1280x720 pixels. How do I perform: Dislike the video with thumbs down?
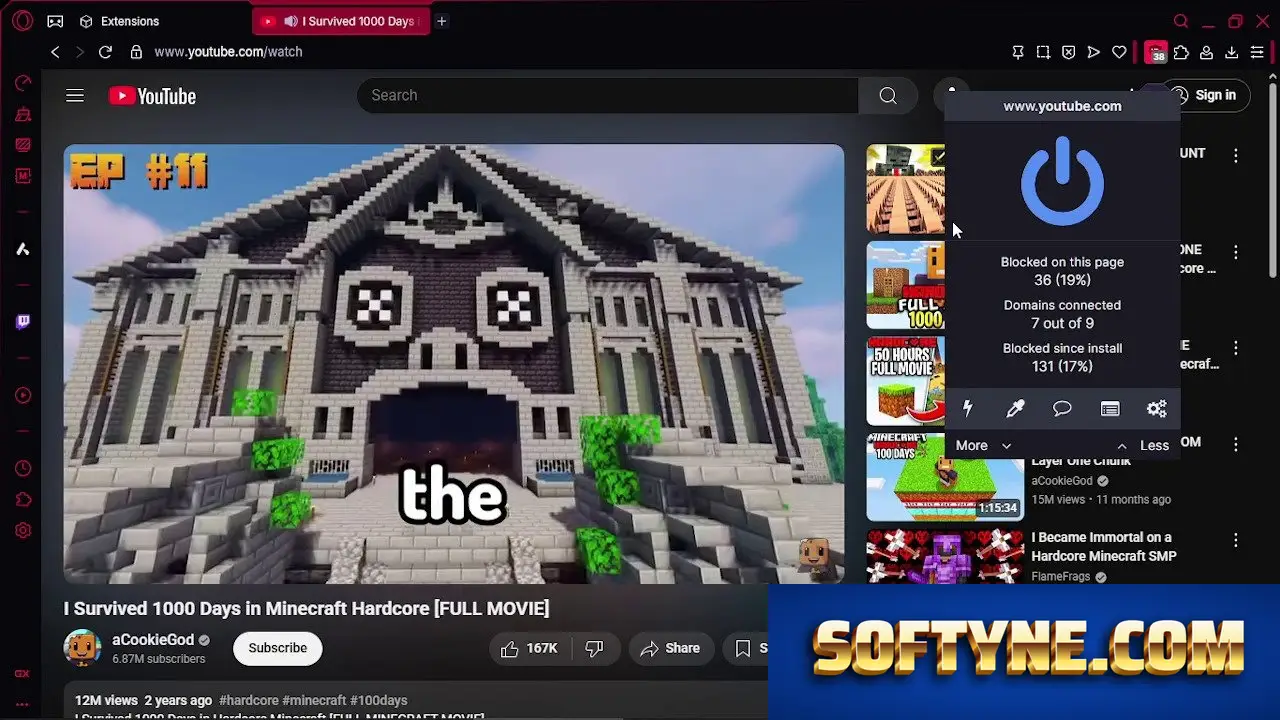tap(594, 648)
